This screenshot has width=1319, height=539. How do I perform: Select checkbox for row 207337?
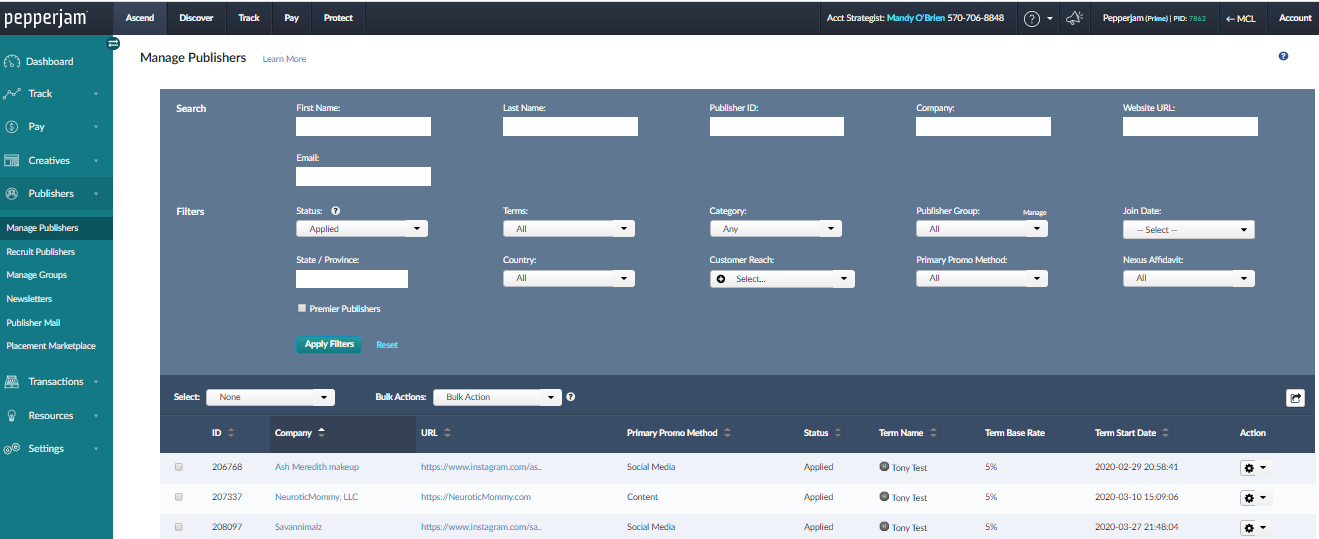(x=179, y=496)
